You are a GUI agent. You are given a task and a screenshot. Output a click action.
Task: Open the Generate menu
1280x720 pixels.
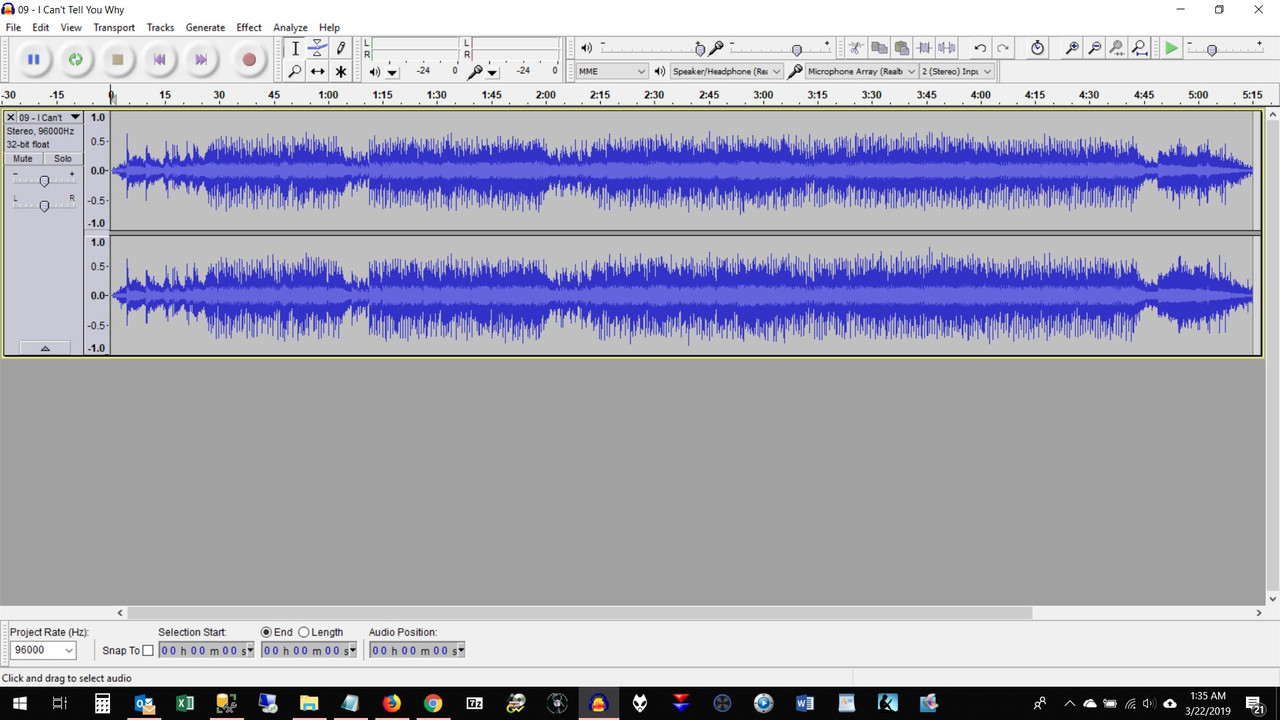coord(205,27)
